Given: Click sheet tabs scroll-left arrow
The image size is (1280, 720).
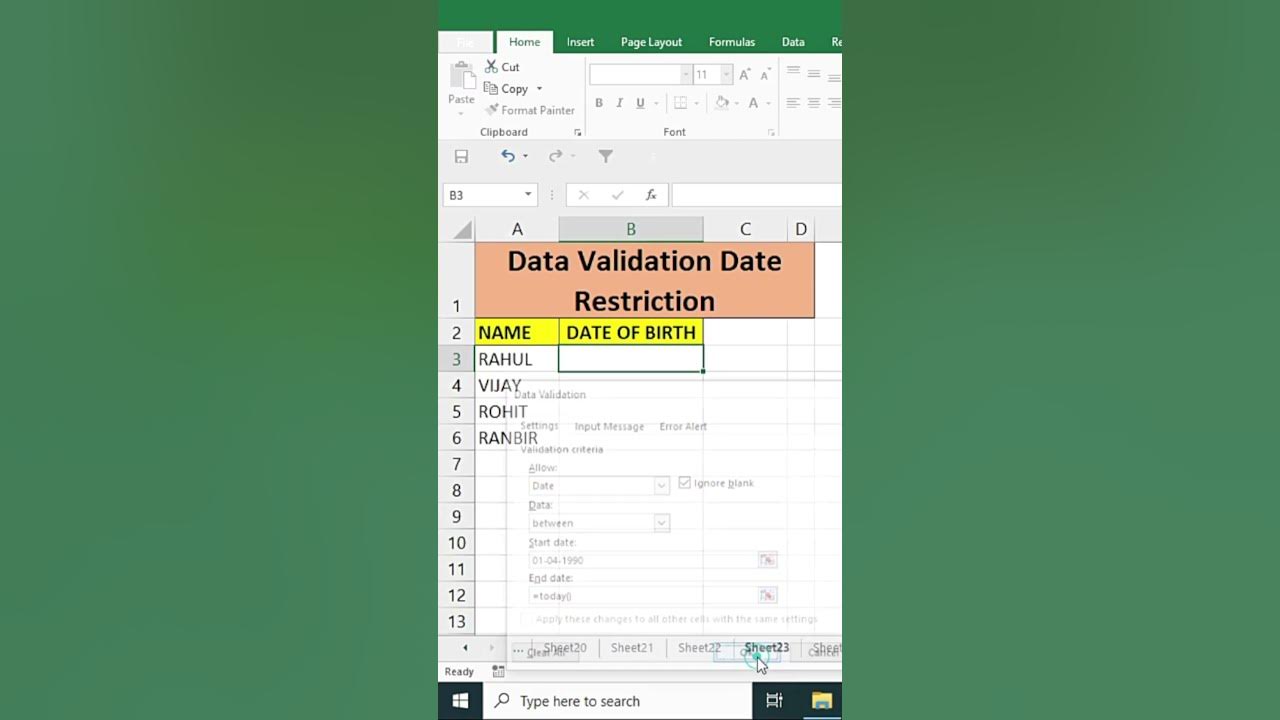Looking at the screenshot, I should point(464,648).
